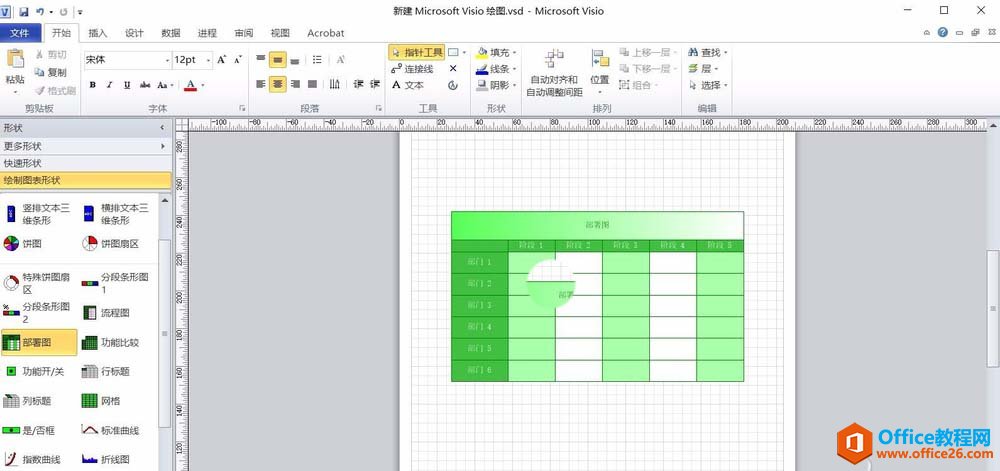Select the 绘制图表形状 stencil header

coord(86,180)
